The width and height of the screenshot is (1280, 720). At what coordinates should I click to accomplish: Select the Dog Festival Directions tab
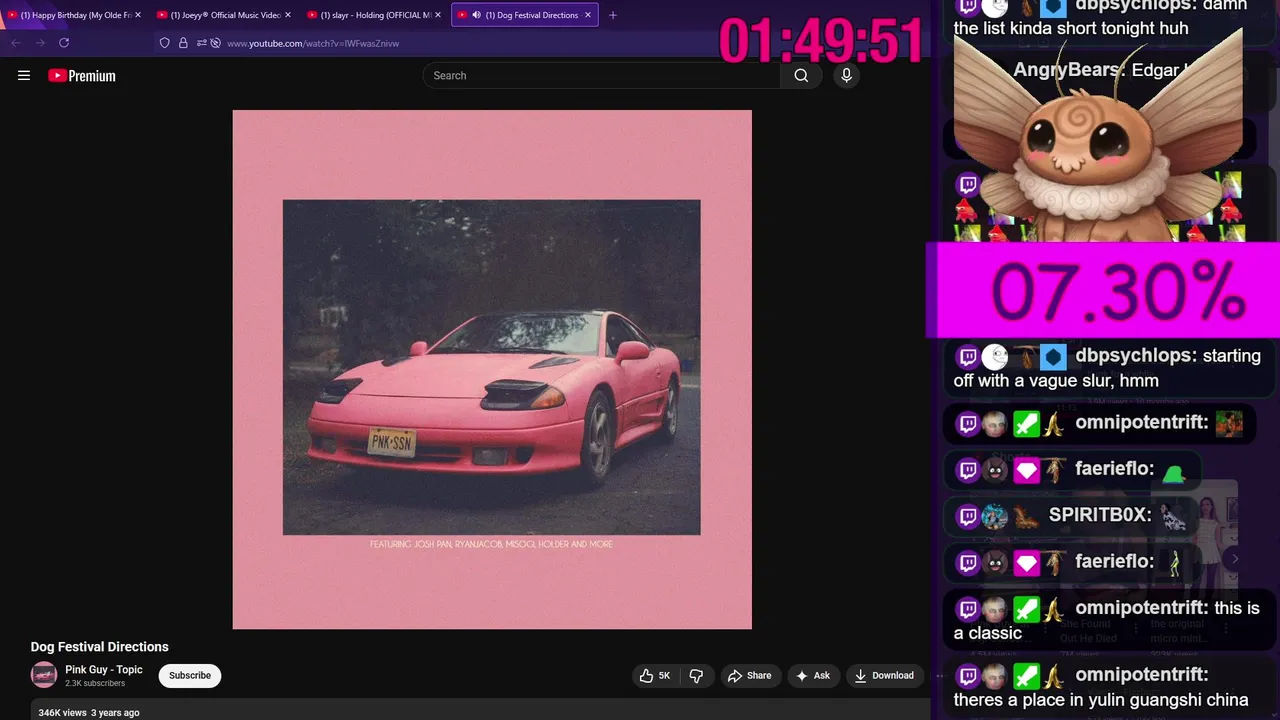(x=525, y=15)
